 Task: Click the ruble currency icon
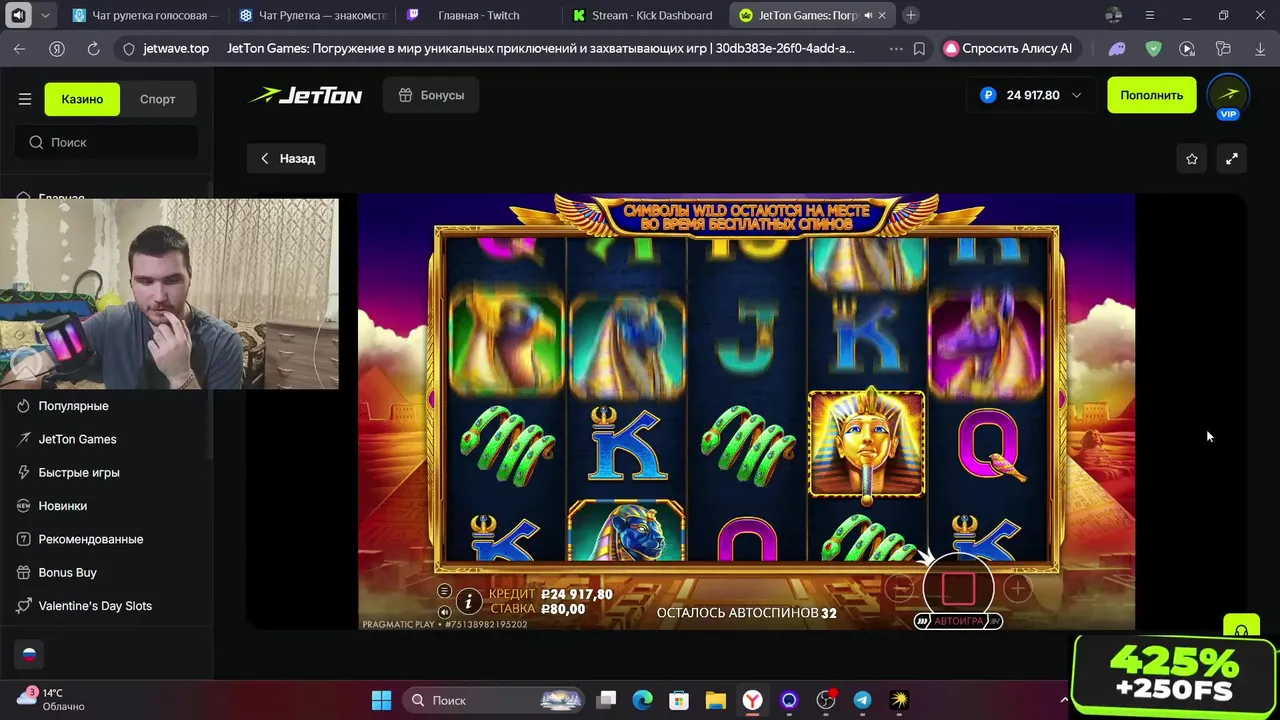pos(988,95)
